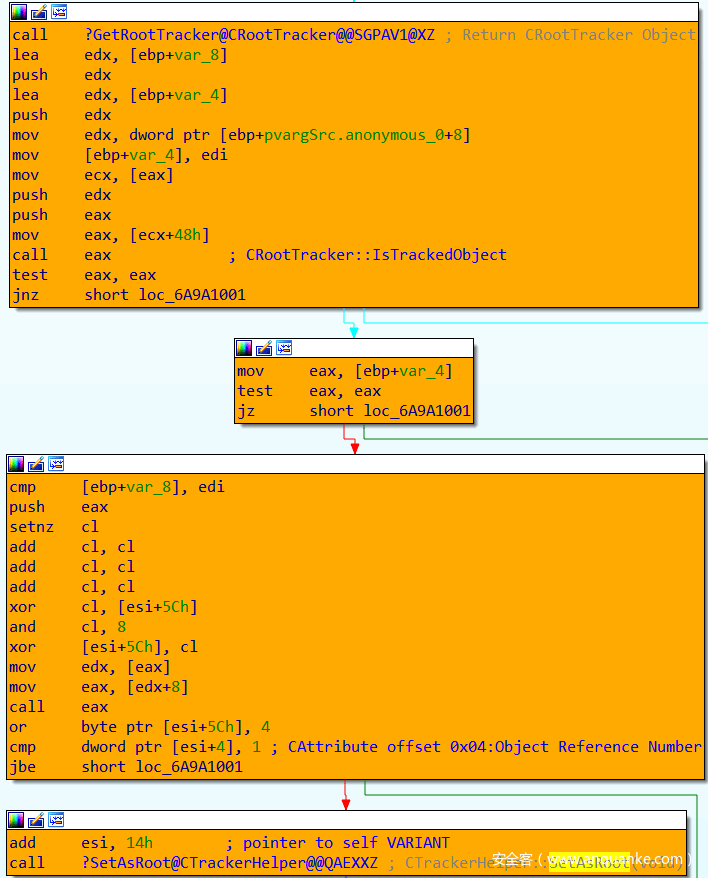
Task: Click the group nodes icon on the 'cmp [ebp+var_8]' block
Action: 57,464
